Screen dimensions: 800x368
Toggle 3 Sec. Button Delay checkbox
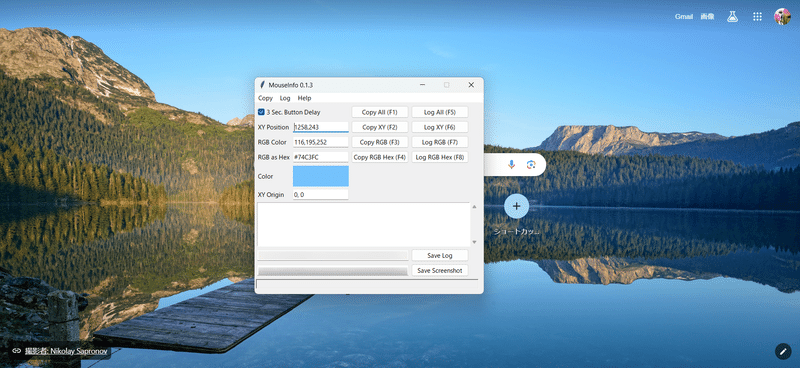tap(261, 112)
